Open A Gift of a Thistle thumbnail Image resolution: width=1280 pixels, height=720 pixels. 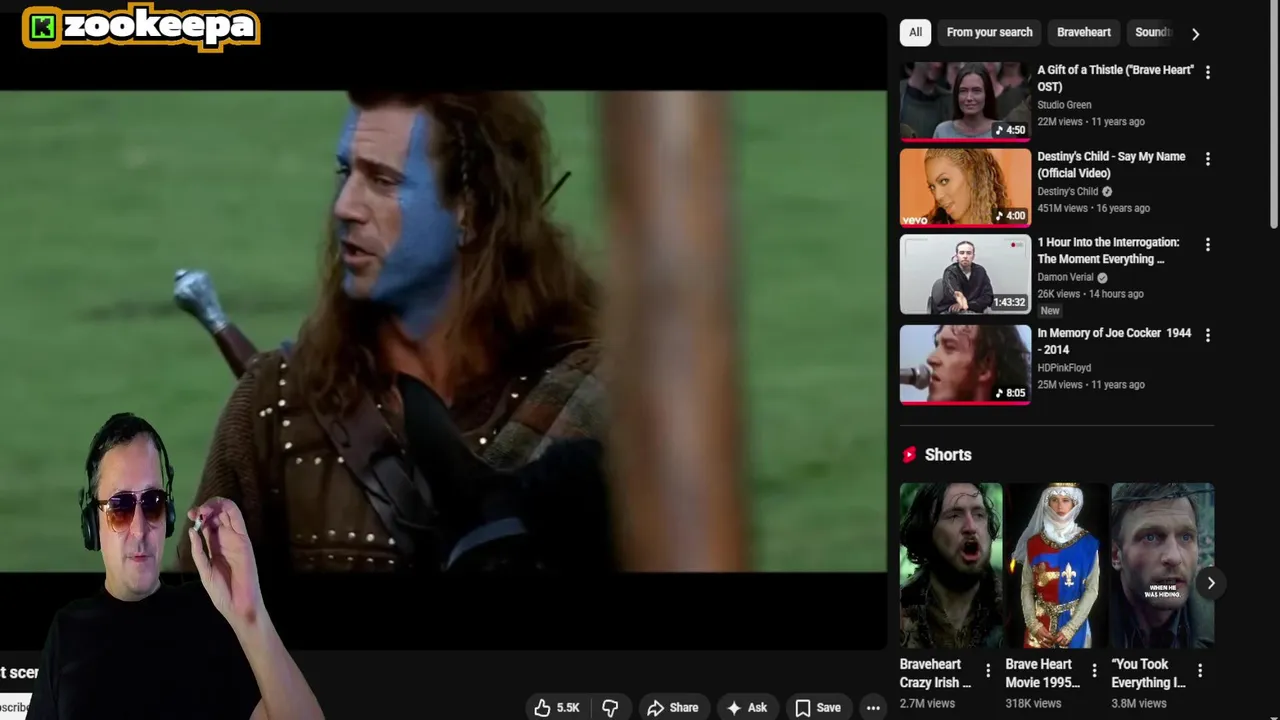(965, 100)
